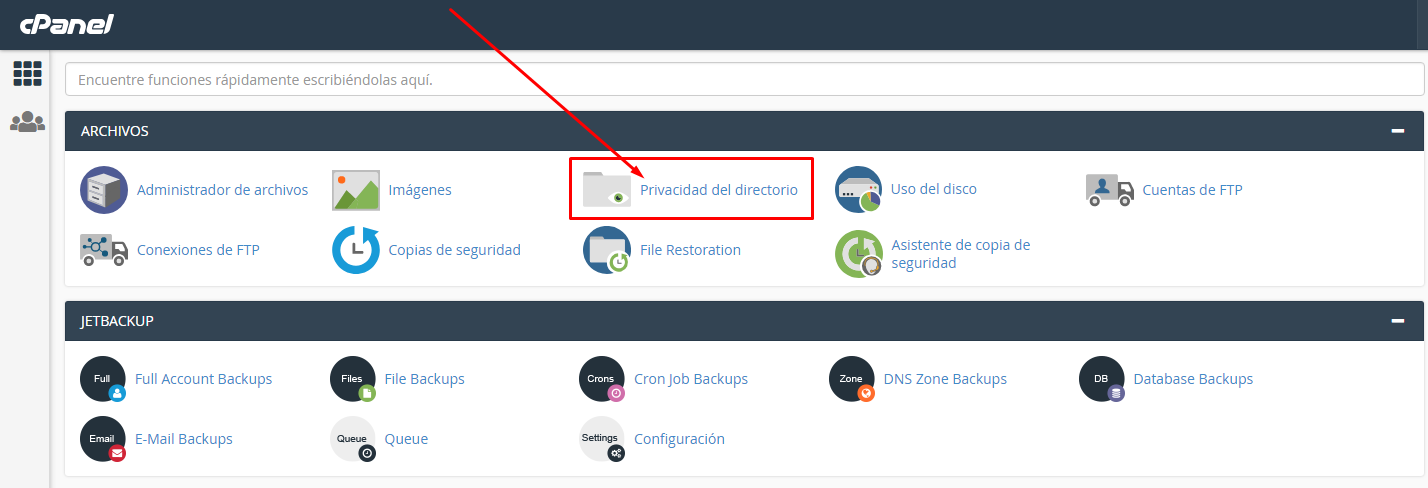Click the cPanel logo

pyautogui.click(x=68, y=24)
